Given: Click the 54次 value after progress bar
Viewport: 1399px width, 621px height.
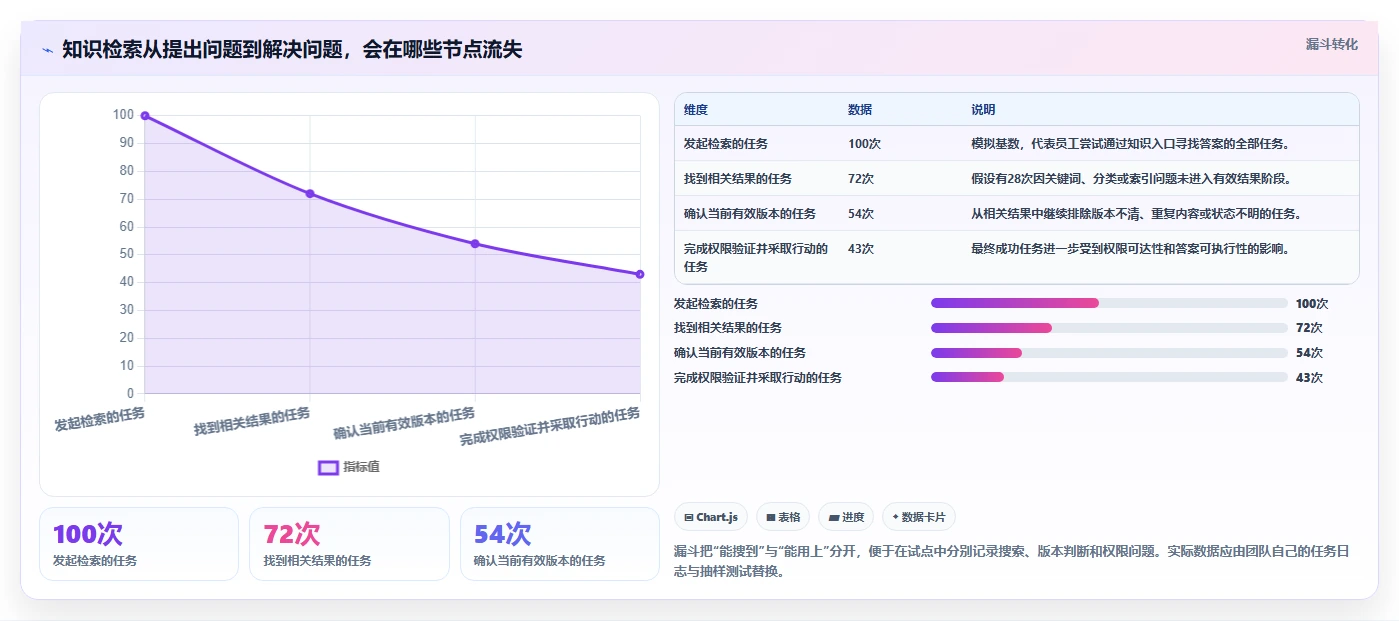Looking at the screenshot, I should click(1309, 353).
